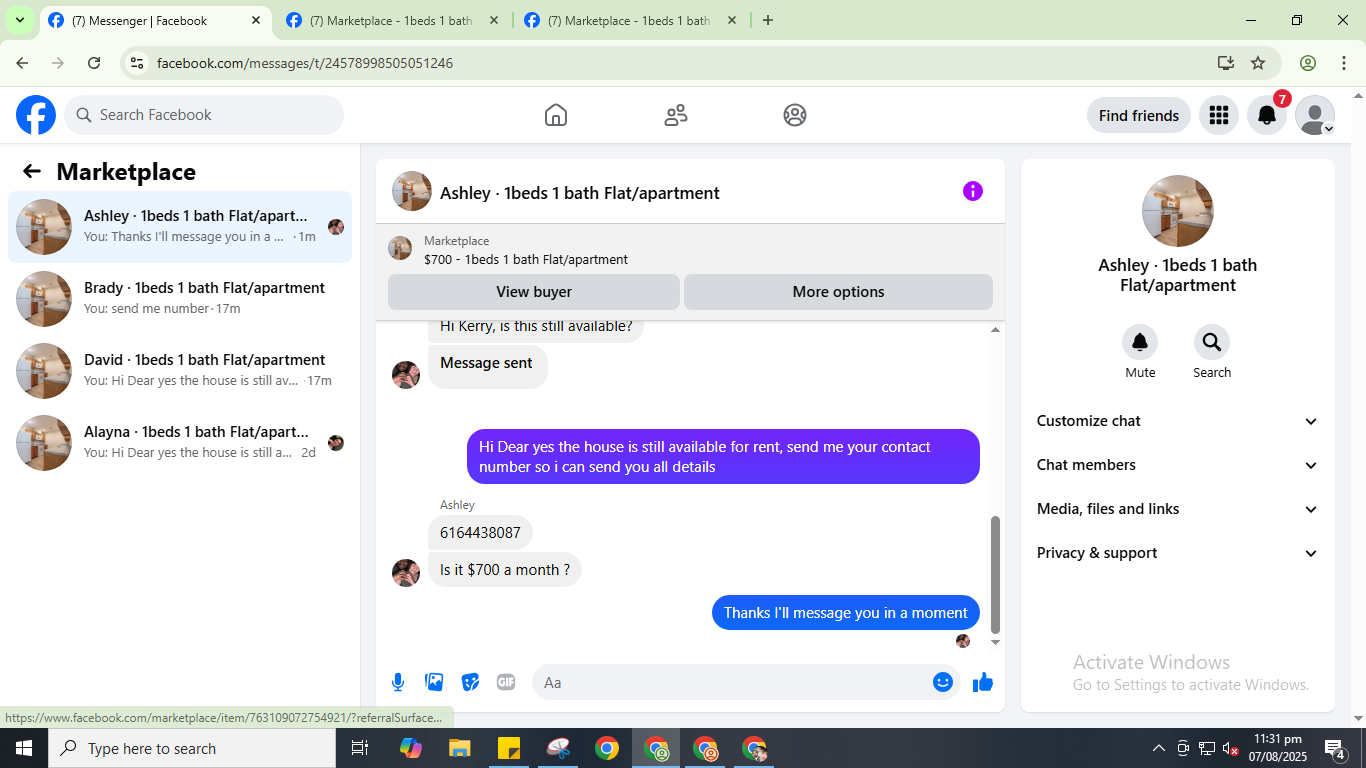This screenshot has width=1366, height=768.
Task: View site information icon in address bar
Action: pyautogui.click(x=138, y=63)
